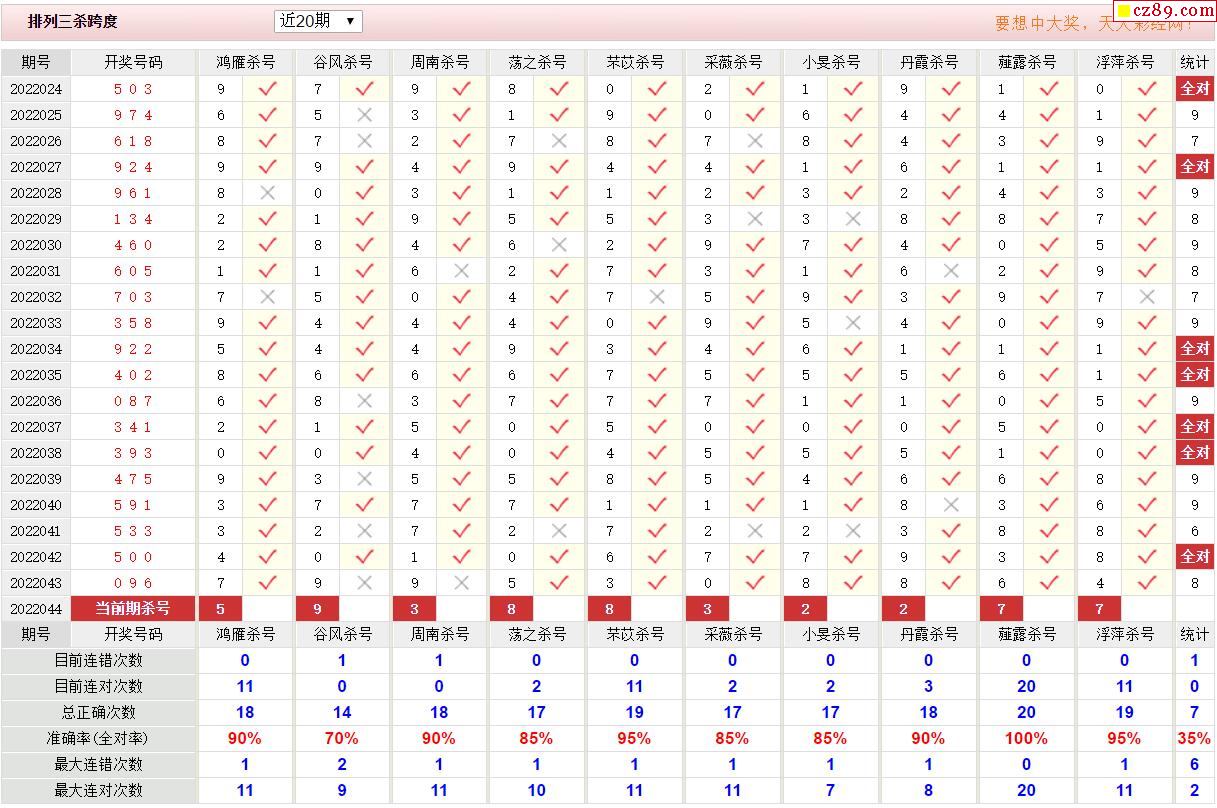Click the 100% accuracy value
Image resolution: width=1217 pixels, height=808 pixels.
pos(1026,739)
